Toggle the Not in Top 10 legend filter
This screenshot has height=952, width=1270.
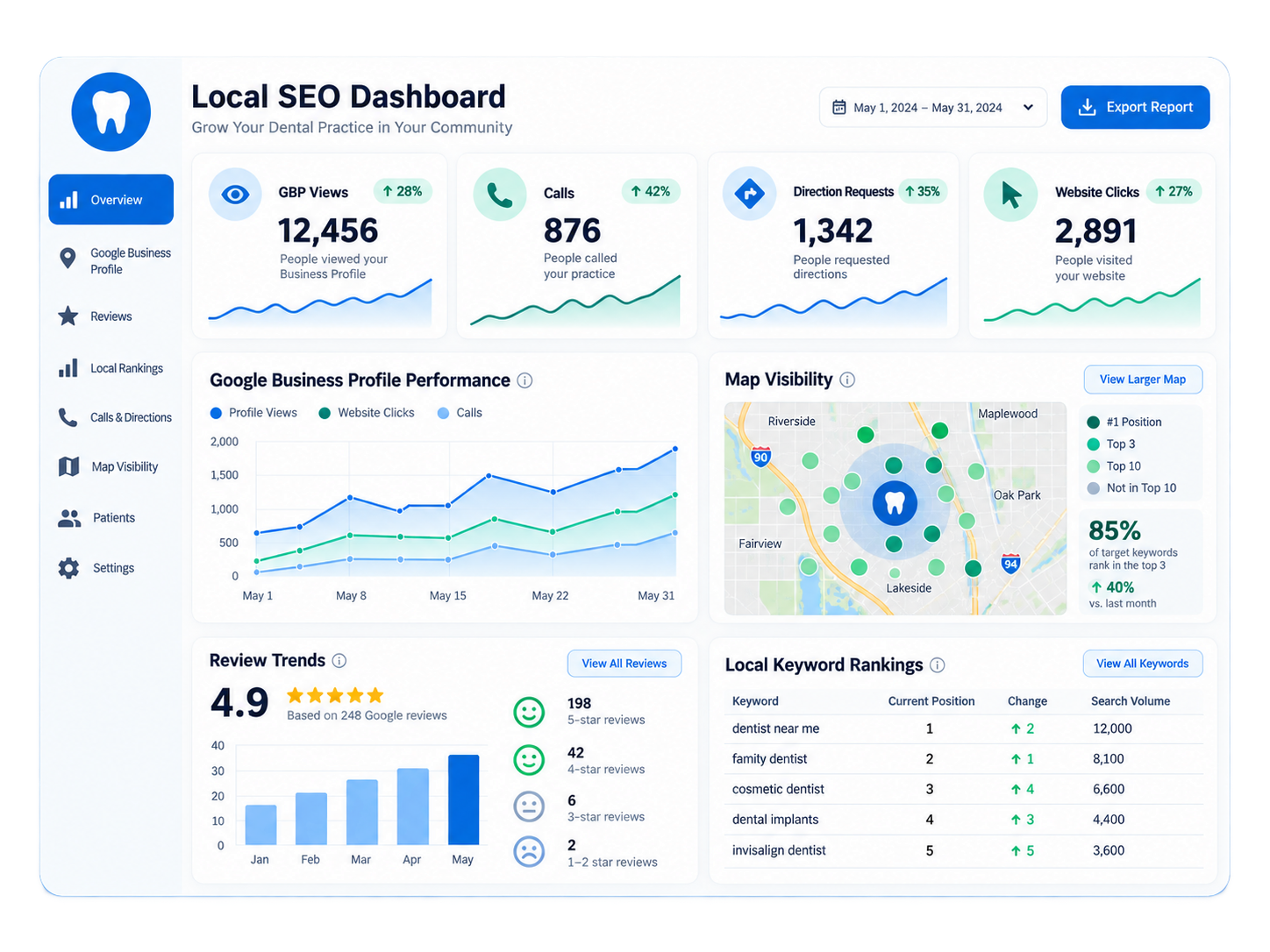pos(1132,488)
